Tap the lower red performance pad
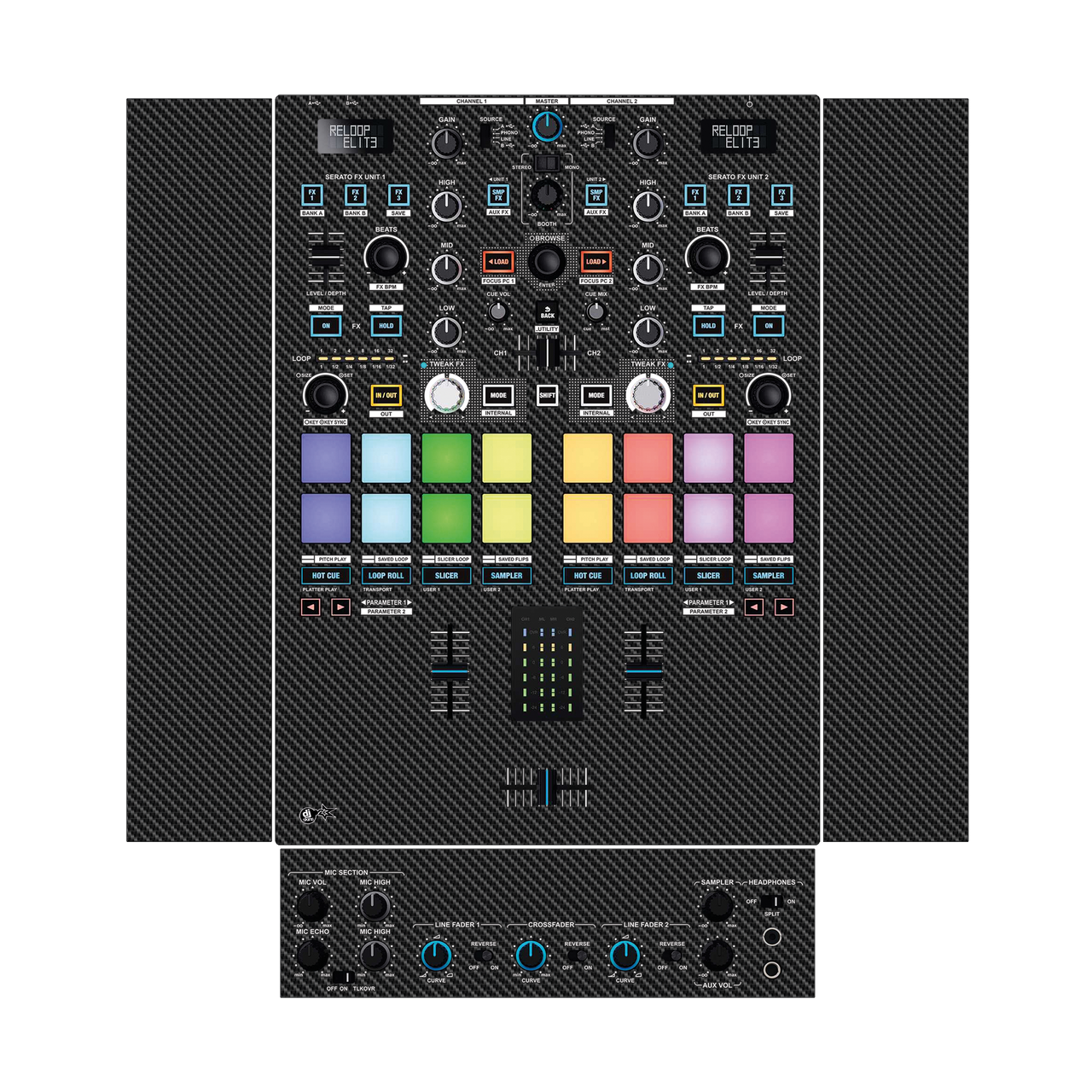This screenshot has width=1092, height=1092. [x=648, y=518]
